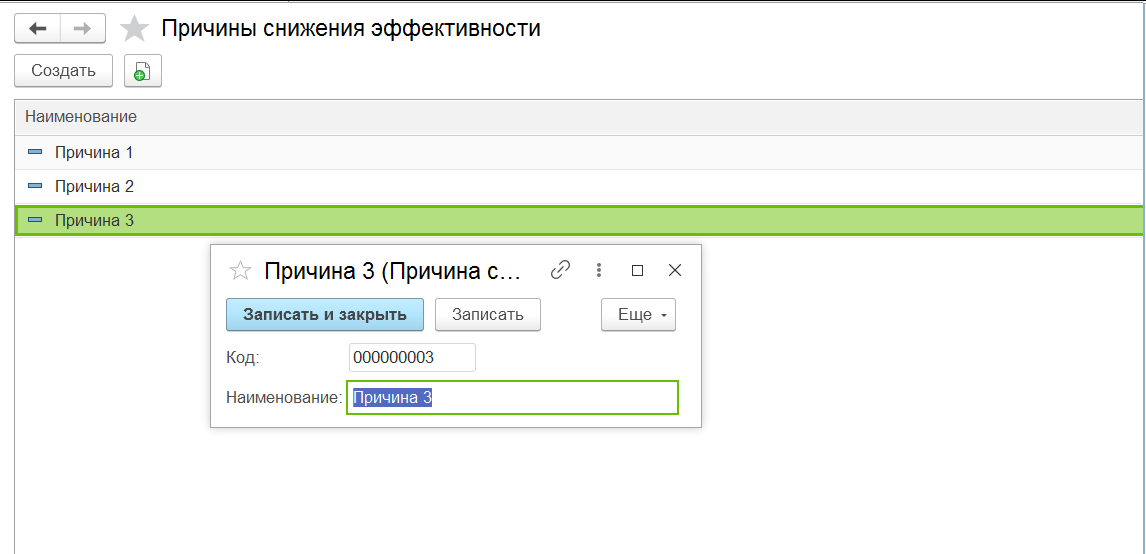Image resolution: width=1146 pixels, height=554 pixels.
Task: Maximize the Причина 3 dialog
Action: [x=637, y=270]
